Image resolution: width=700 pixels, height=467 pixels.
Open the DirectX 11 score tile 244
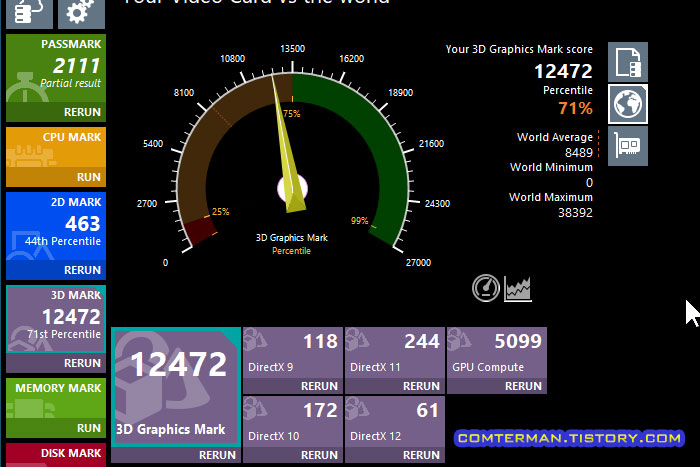coord(395,353)
